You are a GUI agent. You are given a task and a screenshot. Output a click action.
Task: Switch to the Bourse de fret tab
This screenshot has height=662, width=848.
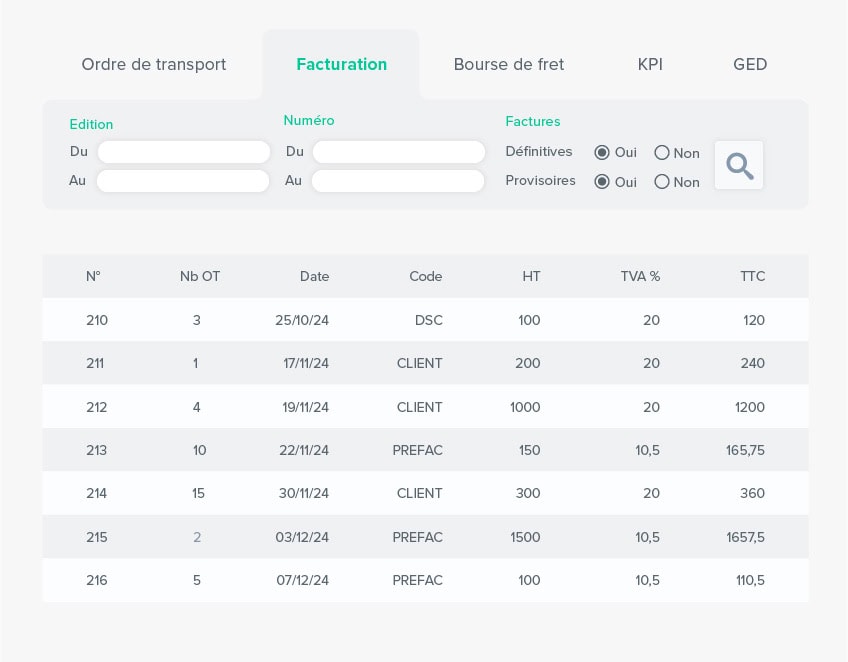509,64
